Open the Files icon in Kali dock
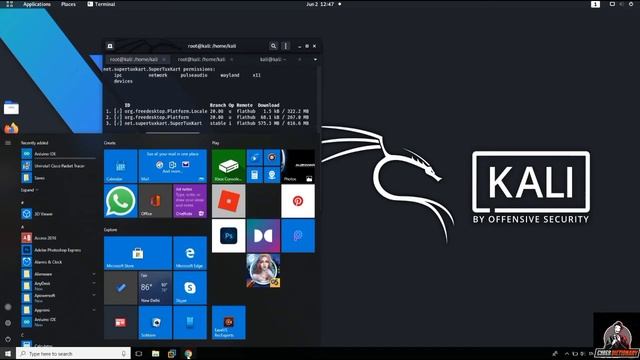Image resolution: width=640 pixels, height=360 pixels. click(11, 108)
